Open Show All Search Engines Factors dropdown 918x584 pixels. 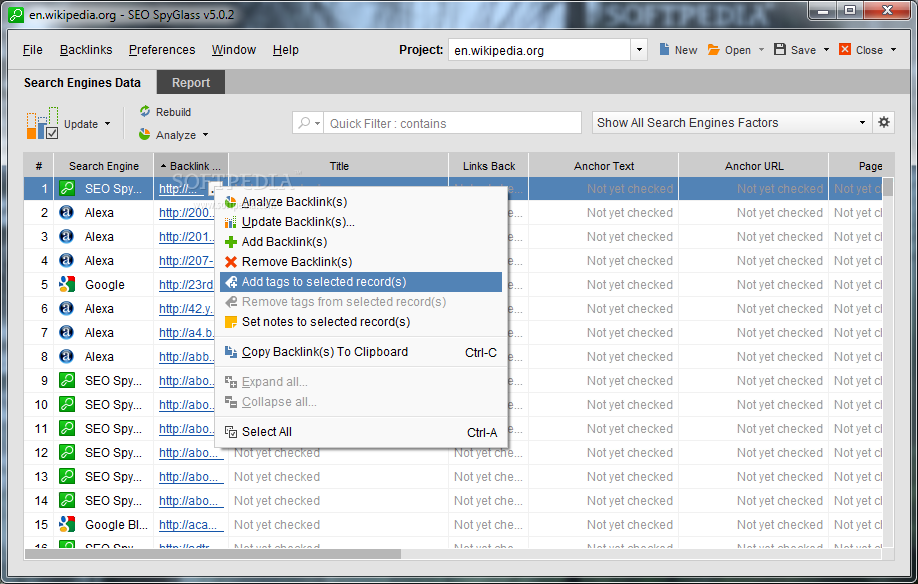click(x=862, y=122)
